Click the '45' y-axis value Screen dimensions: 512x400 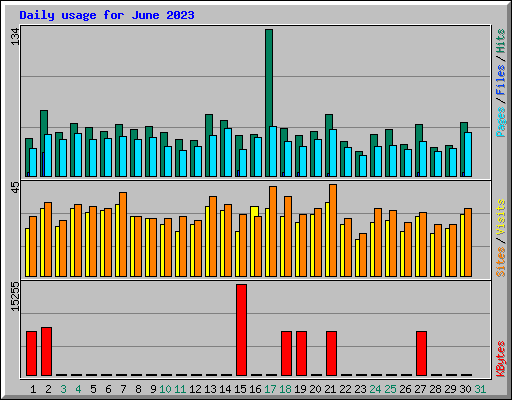point(15,187)
